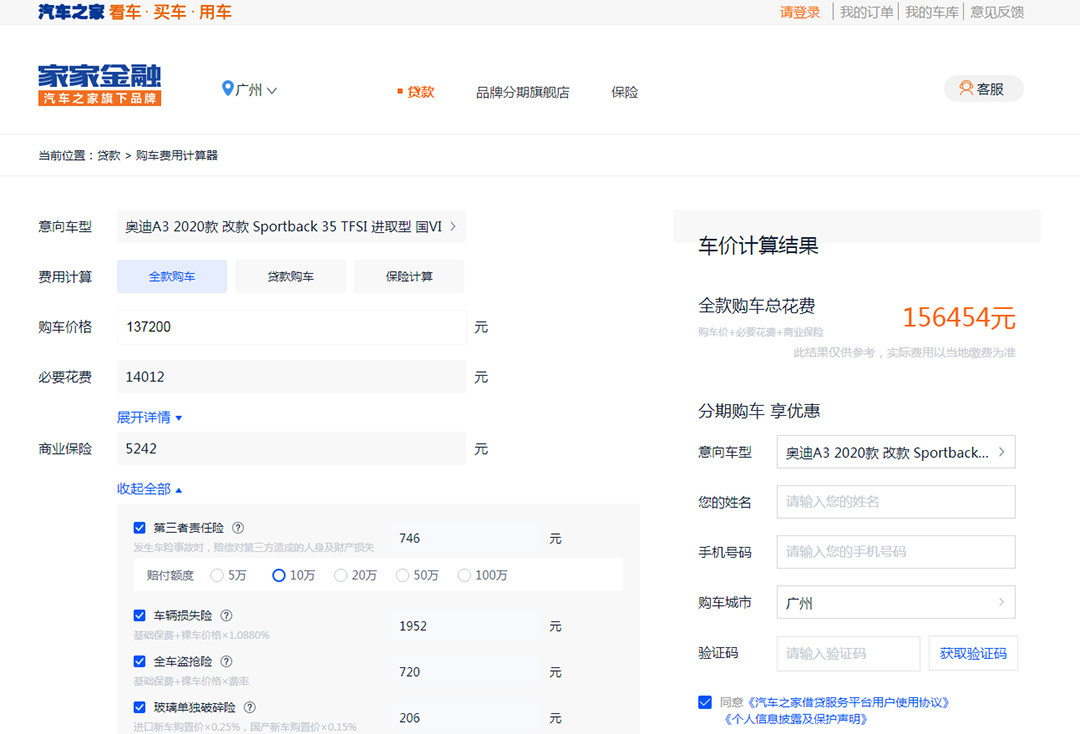Open 客服 customer service button
This screenshot has height=734, width=1080.
click(x=983, y=89)
